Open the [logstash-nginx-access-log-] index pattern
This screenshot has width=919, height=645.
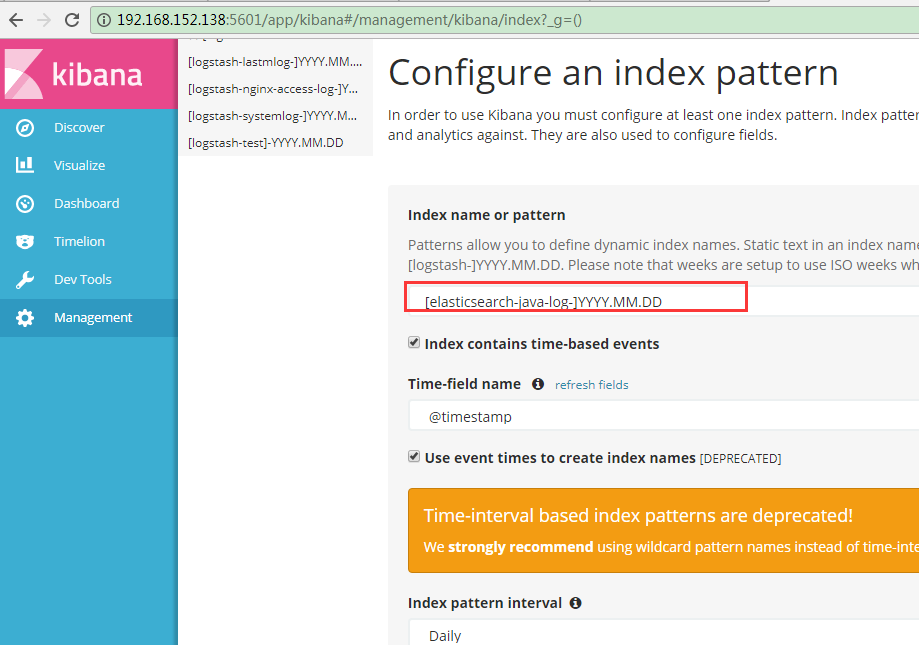tap(273, 89)
